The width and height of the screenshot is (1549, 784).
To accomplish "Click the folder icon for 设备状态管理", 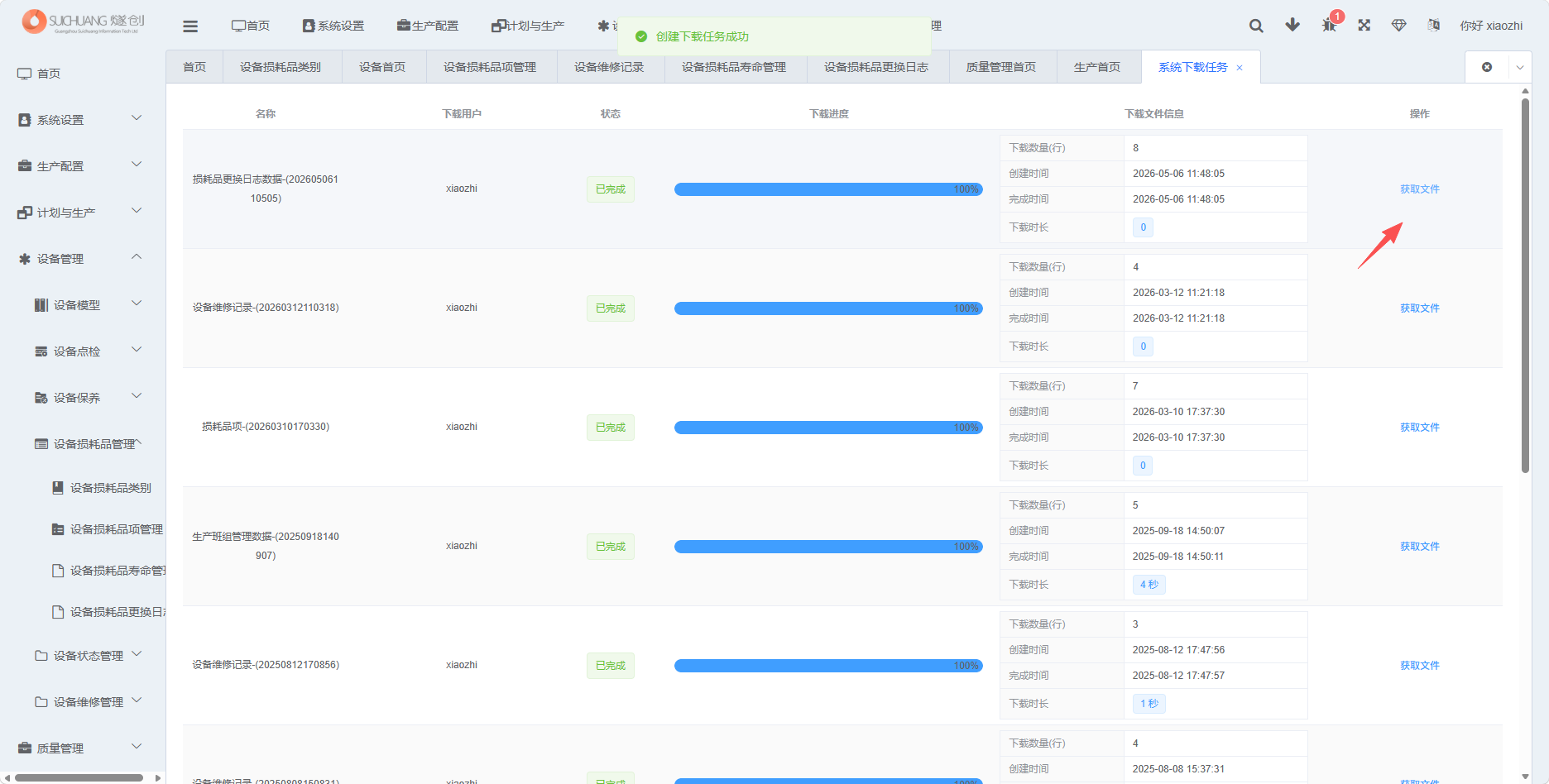I will pos(41,656).
